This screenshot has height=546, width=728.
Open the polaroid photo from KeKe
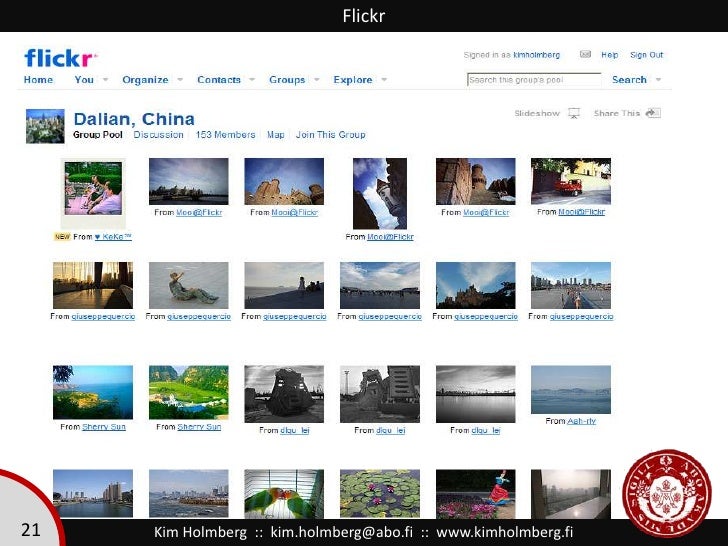[x=93, y=193]
